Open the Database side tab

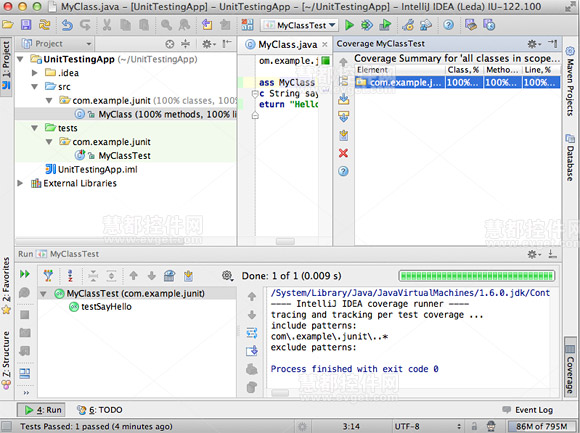[x=570, y=158]
